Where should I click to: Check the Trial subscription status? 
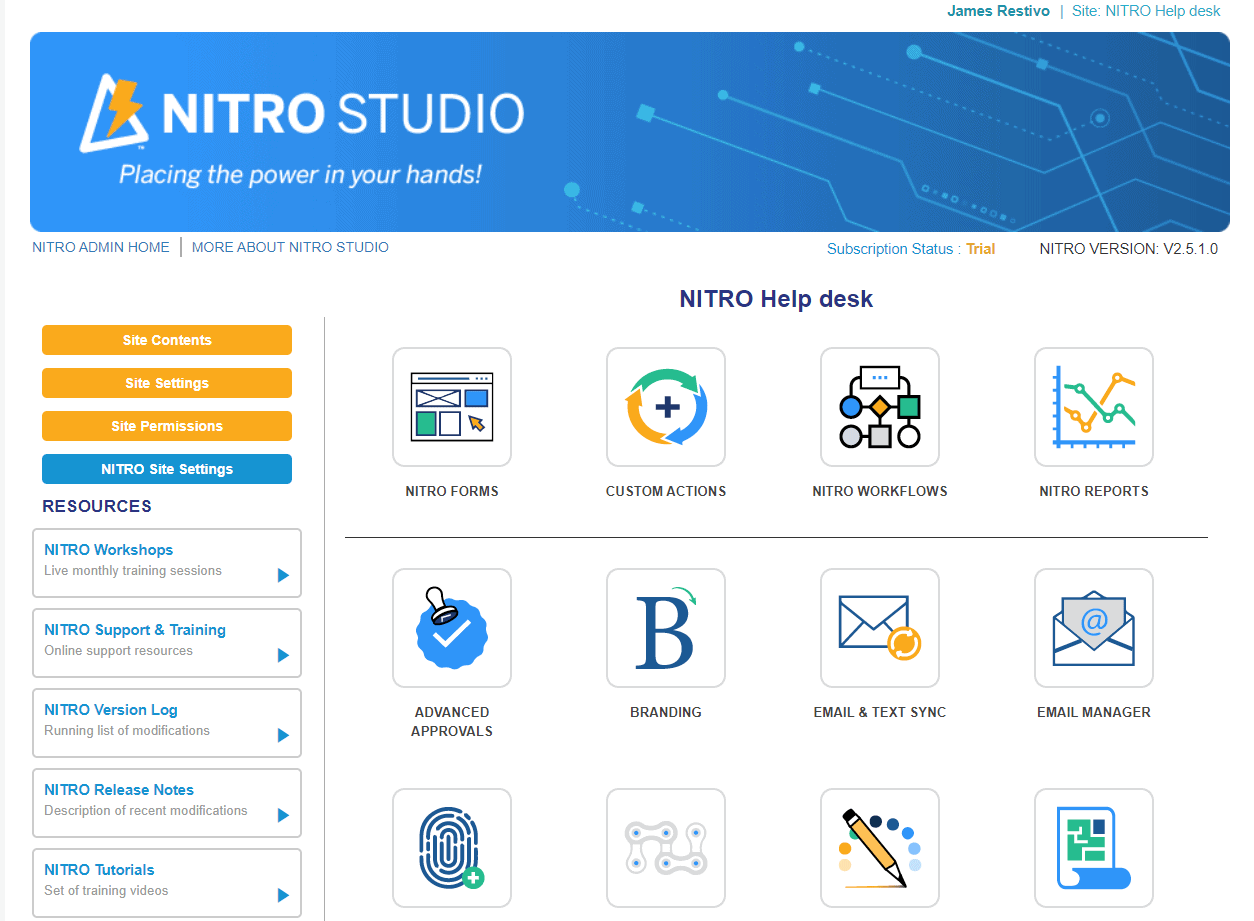[x=980, y=248]
